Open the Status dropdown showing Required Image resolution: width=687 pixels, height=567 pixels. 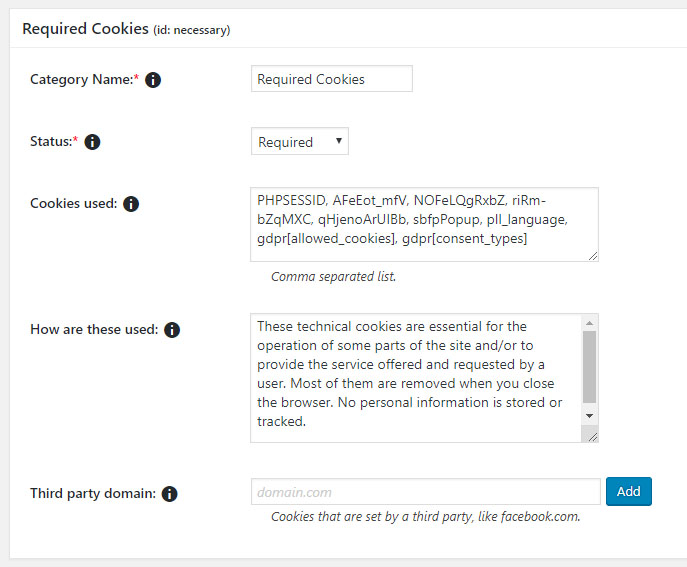click(x=299, y=142)
